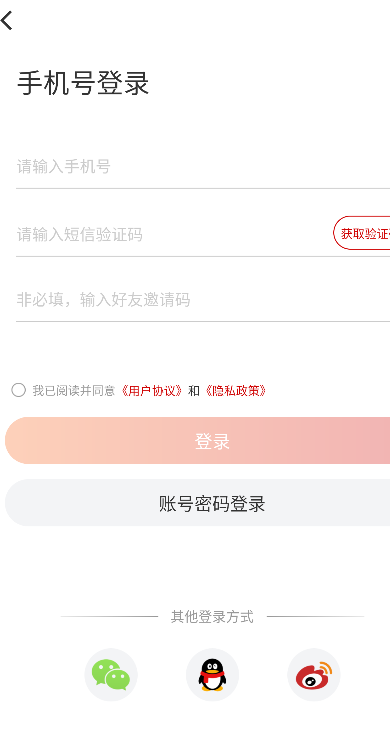Image resolution: width=390 pixels, height=754 pixels.
Task: Focus the 请输入手机号 phone number field
Action: click(x=203, y=167)
